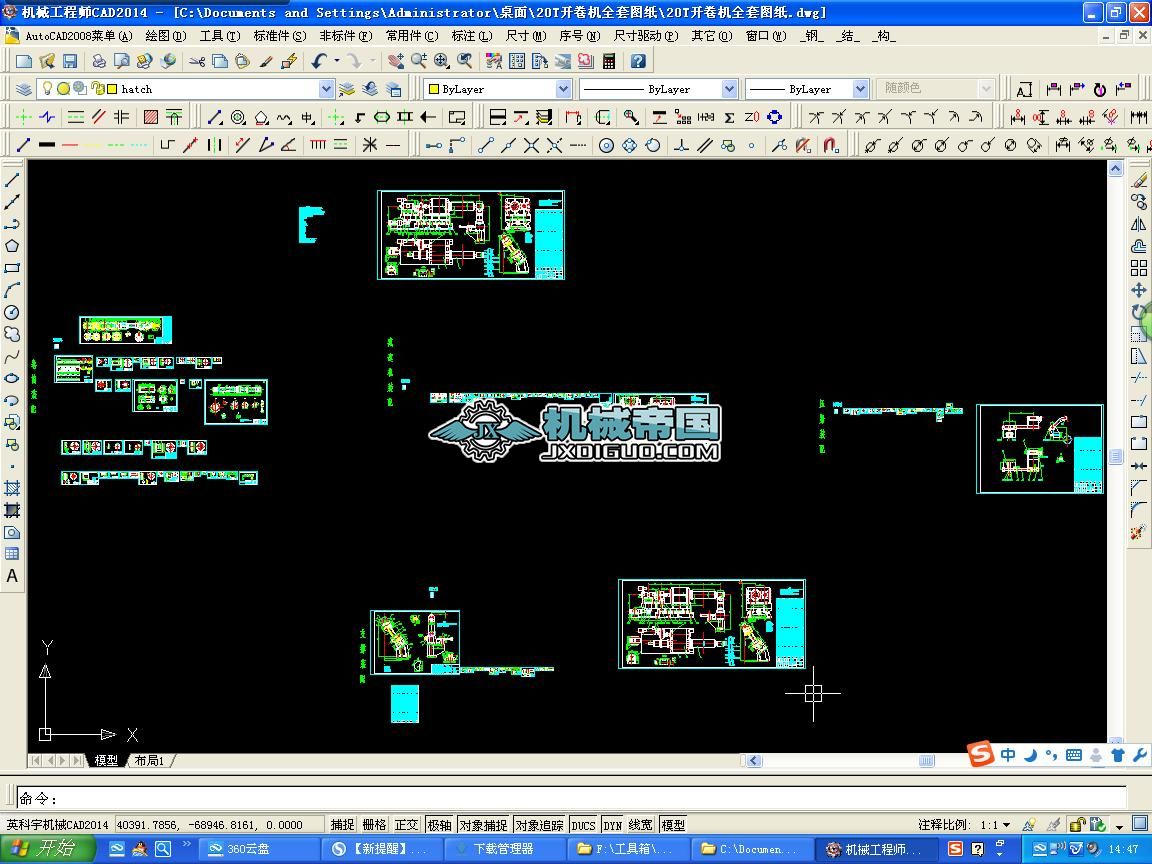Select the Line tool in left toolbar
Image resolution: width=1152 pixels, height=864 pixels.
point(12,179)
